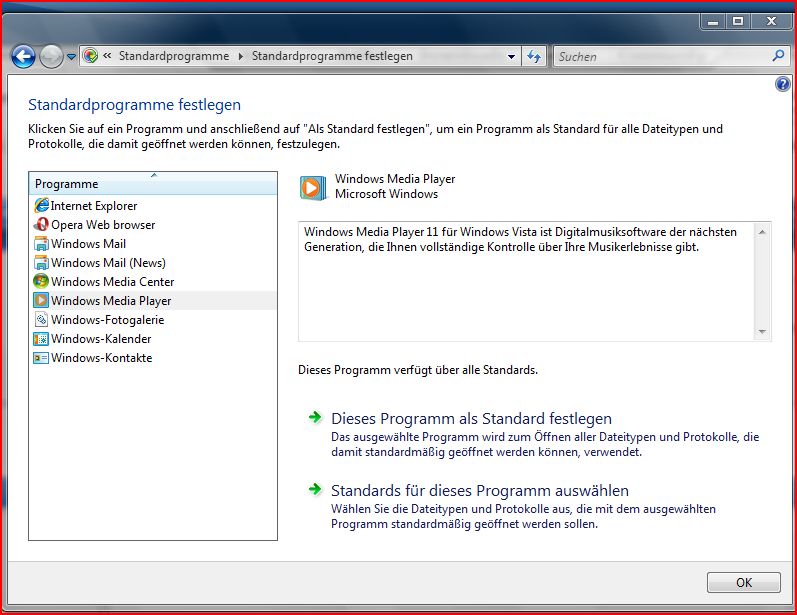Click Windows Media Player icon in list
The width and height of the screenshot is (797, 615).
pyautogui.click(x=41, y=300)
